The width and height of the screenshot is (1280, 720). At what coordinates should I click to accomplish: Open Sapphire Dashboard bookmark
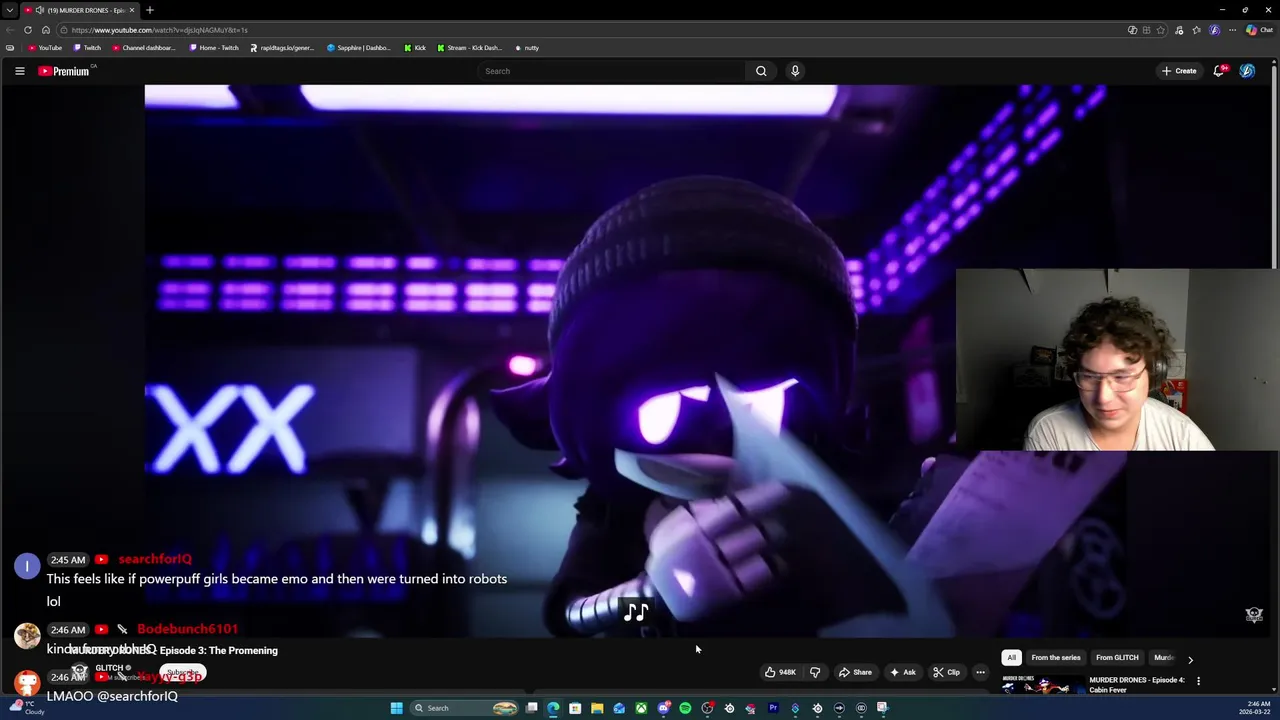click(359, 48)
